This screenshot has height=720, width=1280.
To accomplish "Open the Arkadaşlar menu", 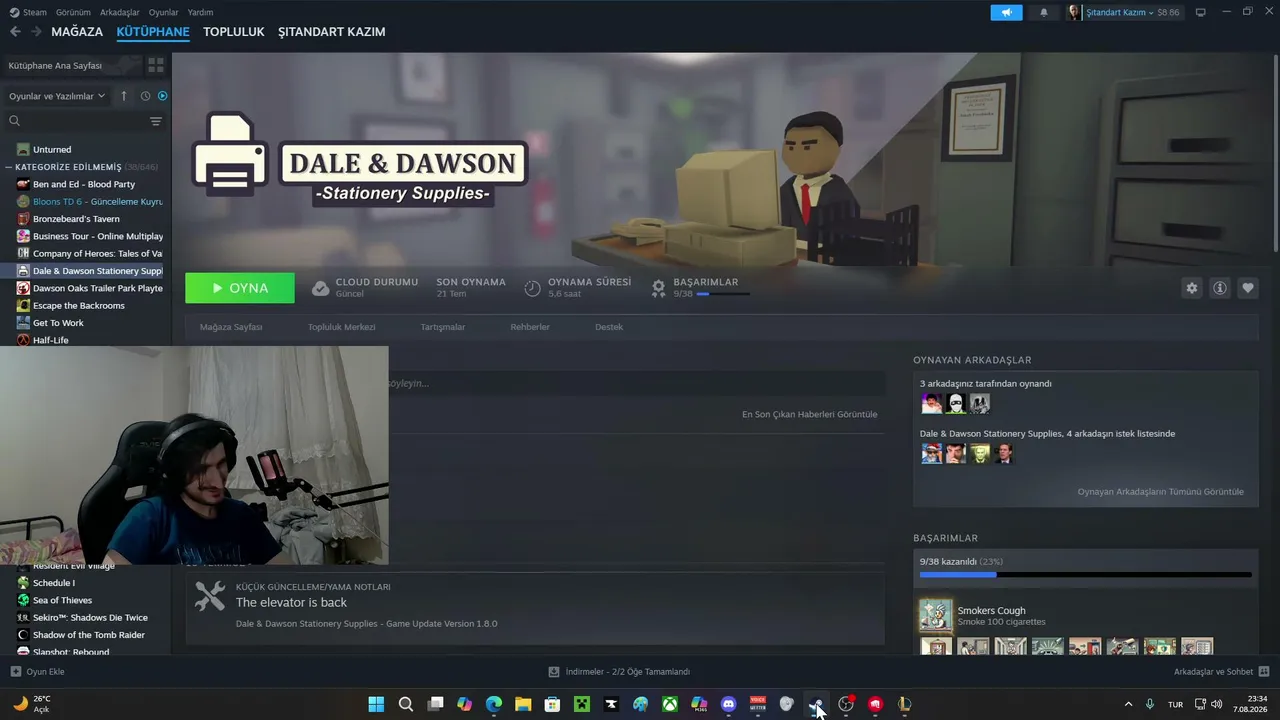I will 120,12.
